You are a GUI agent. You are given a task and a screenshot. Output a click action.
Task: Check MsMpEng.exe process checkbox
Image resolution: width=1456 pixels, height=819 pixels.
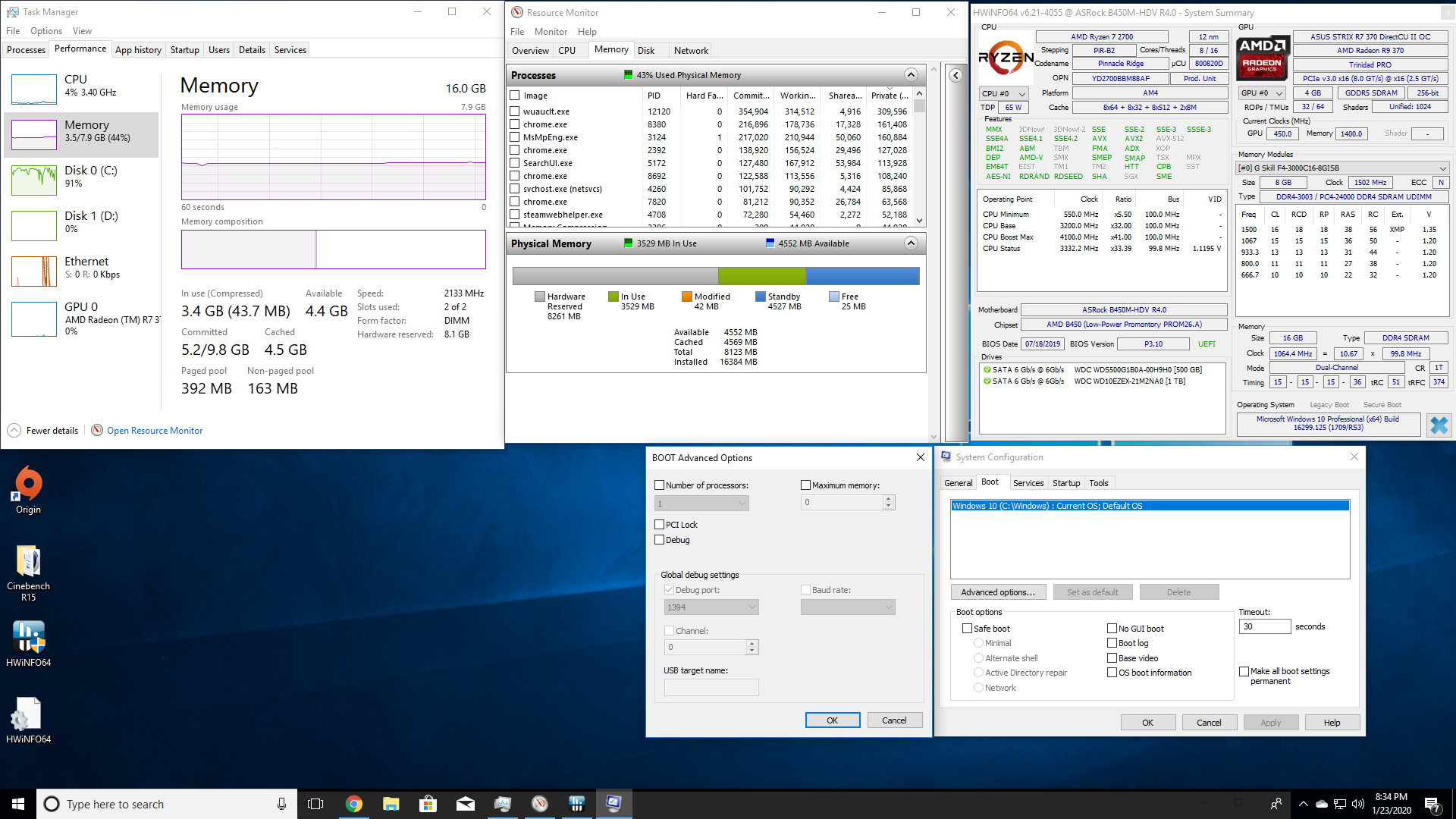coord(515,137)
